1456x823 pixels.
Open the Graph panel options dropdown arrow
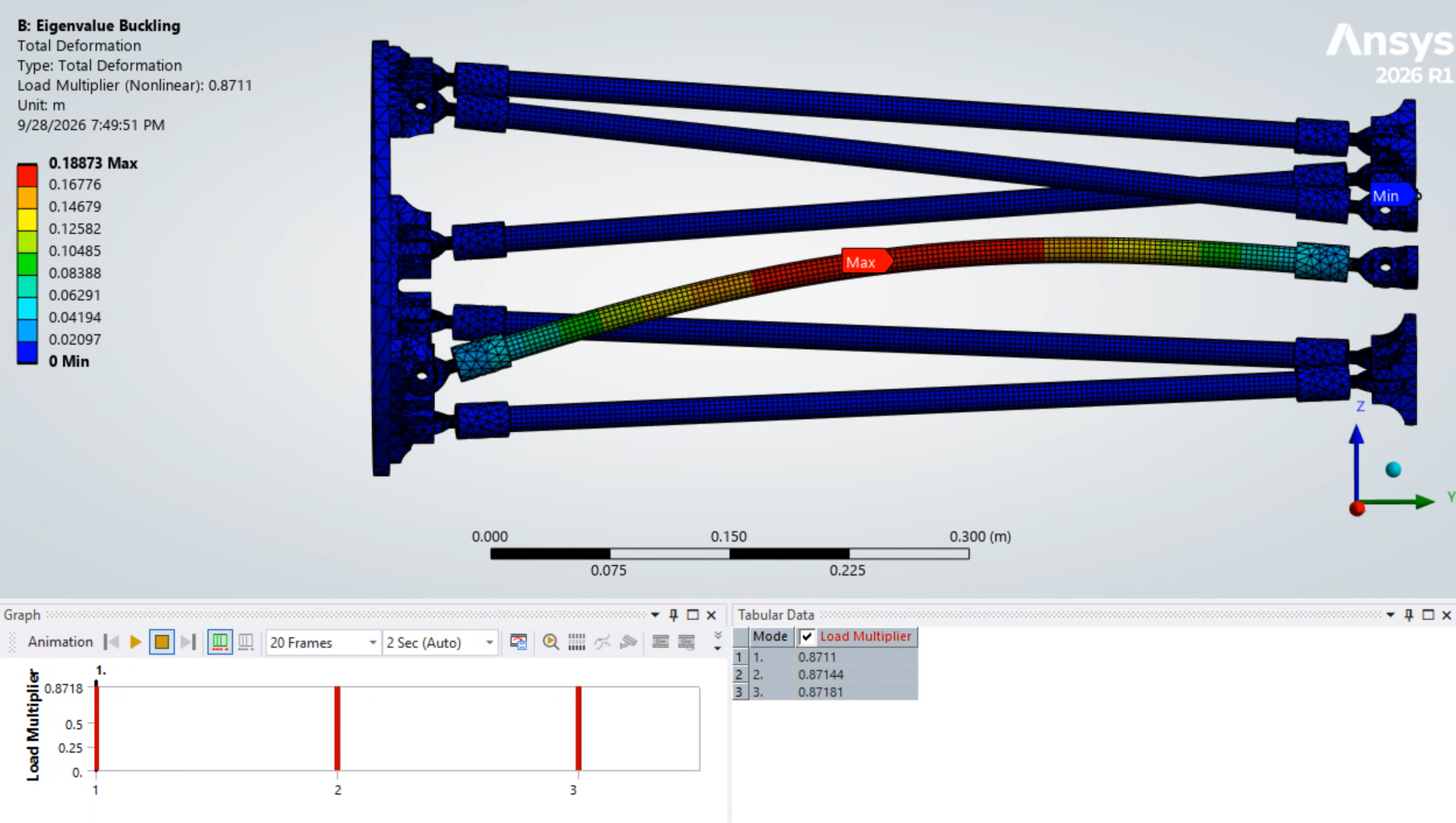(x=655, y=615)
